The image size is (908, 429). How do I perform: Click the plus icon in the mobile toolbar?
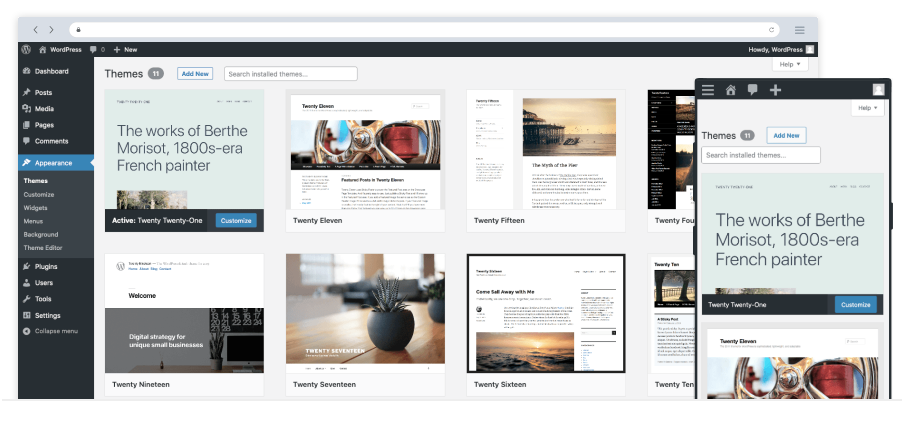coord(775,90)
